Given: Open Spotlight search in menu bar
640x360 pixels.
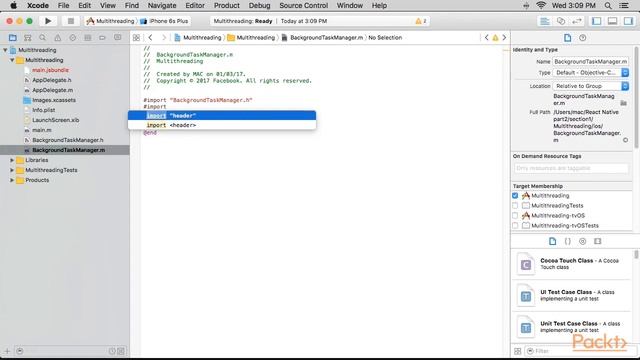Looking at the screenshot, I should (608, 5).
